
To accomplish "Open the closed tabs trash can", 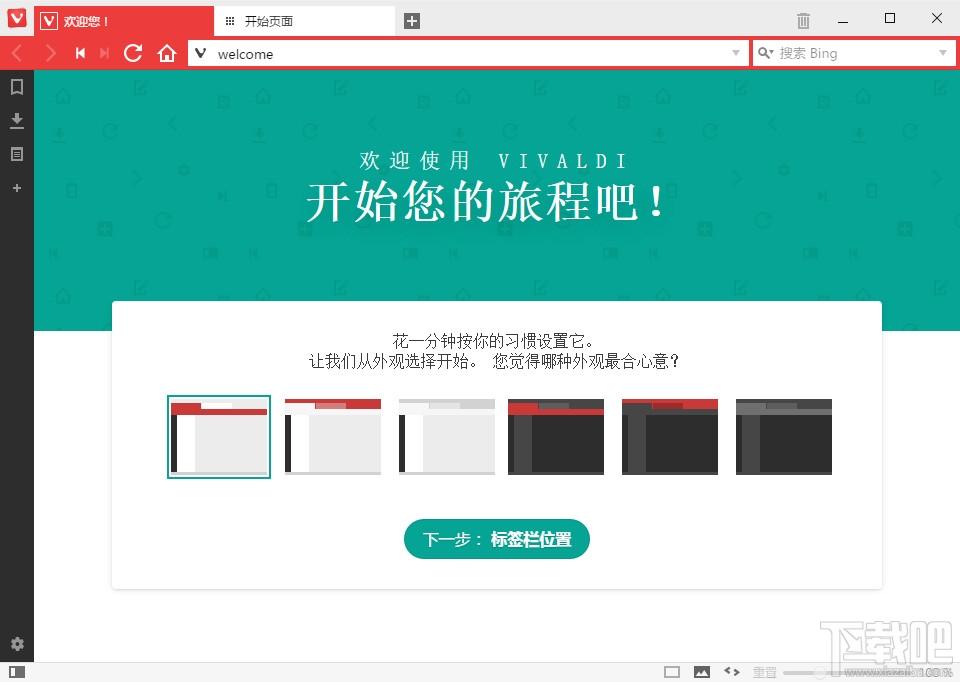I will click(x=803, y=21).
